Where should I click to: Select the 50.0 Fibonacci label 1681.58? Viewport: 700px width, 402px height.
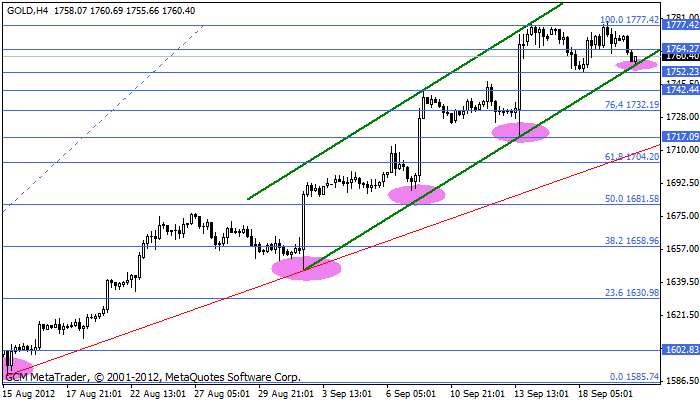click(632, 199)
